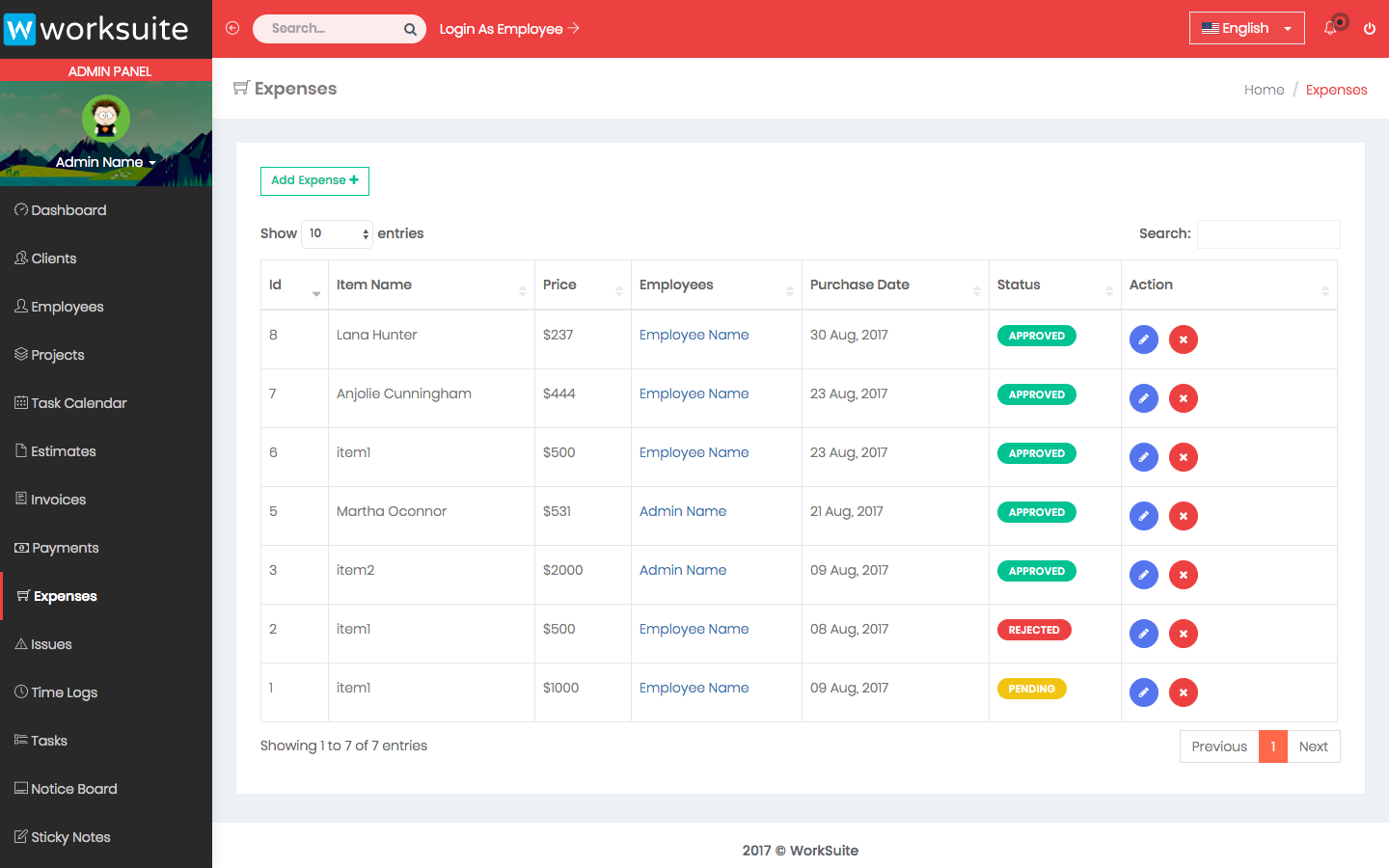Delete the rejected item1 expense
This screenshot has height=868, width=1389.
[1183, 634]
